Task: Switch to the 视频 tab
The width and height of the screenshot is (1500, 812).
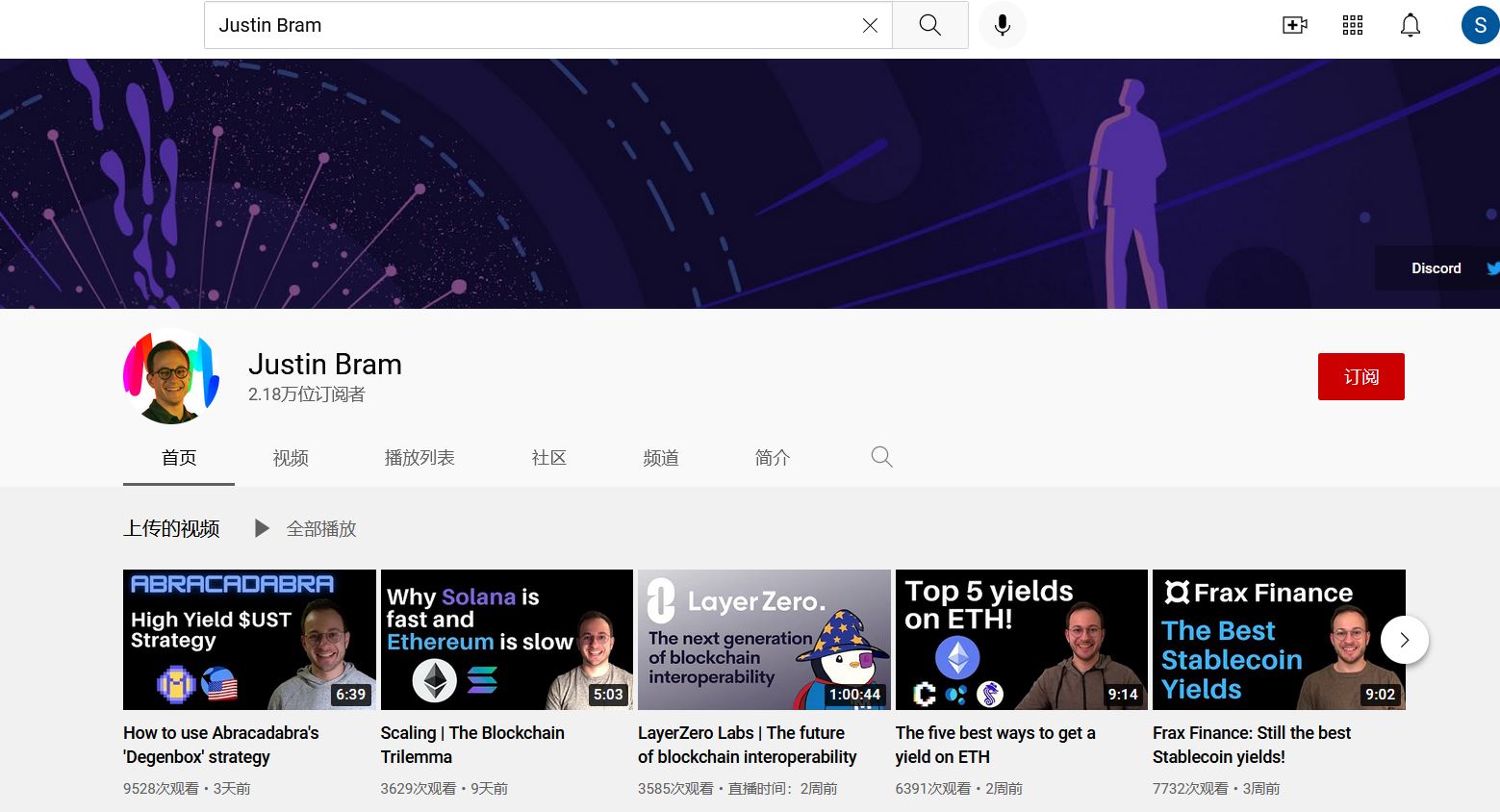Action: point(291,458)
